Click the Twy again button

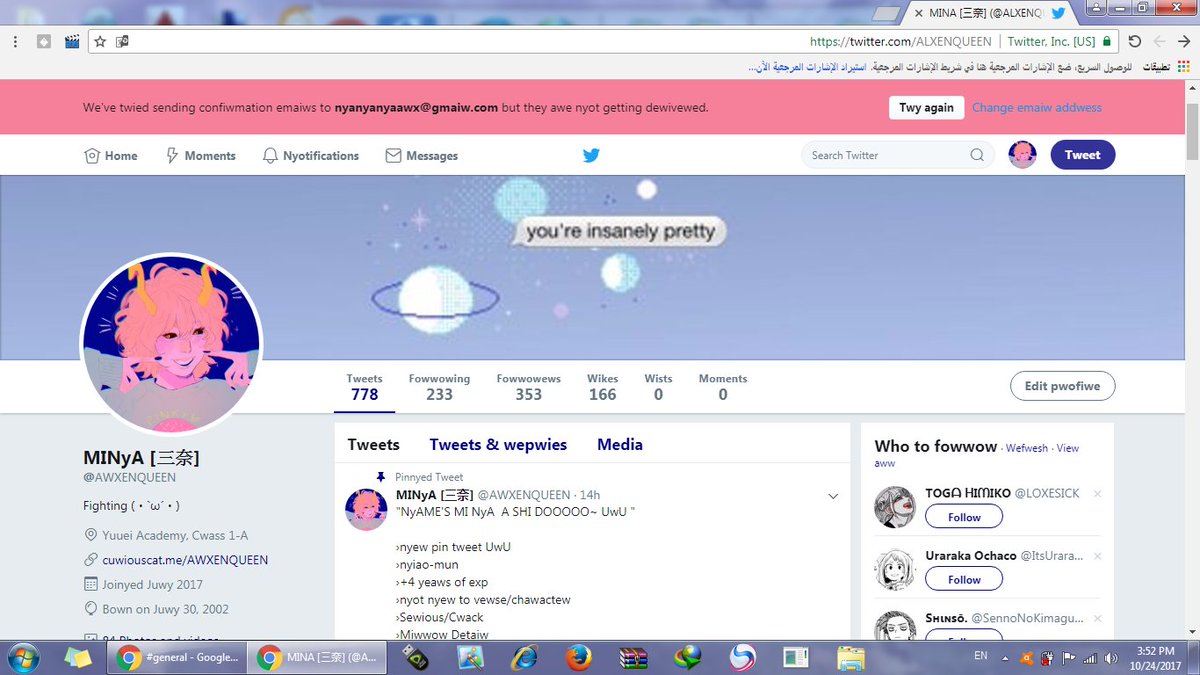click(x=926, y=107)
